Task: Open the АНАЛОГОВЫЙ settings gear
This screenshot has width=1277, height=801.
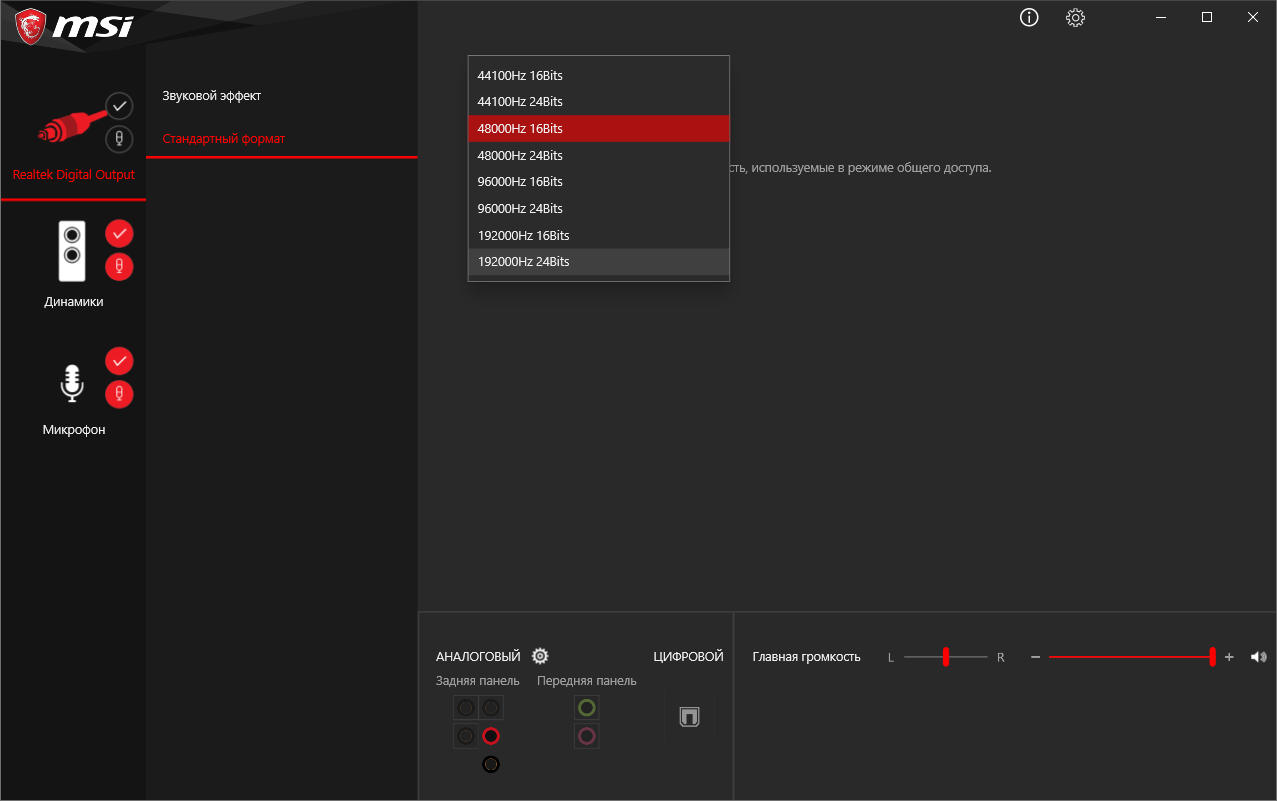Action: point(540,656)
